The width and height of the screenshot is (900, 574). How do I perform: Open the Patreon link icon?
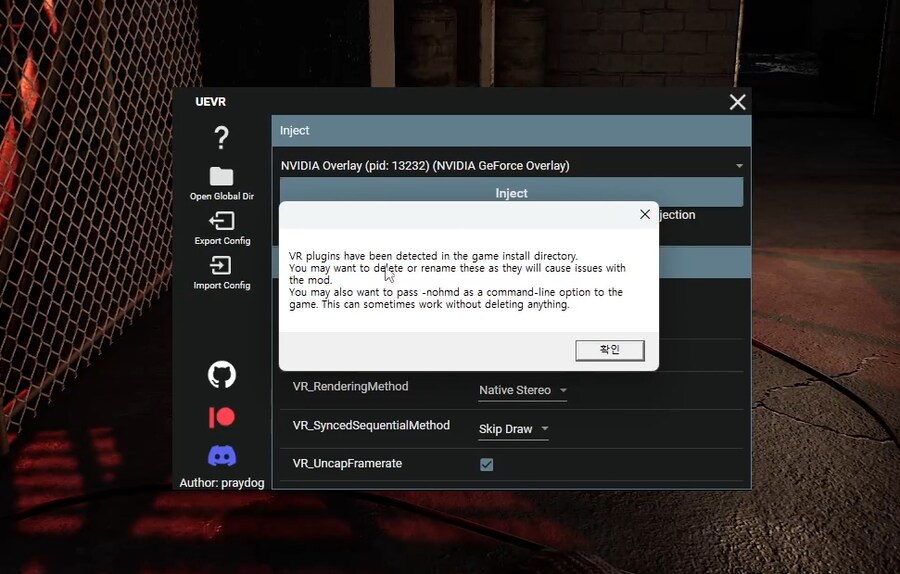point(222,417)
